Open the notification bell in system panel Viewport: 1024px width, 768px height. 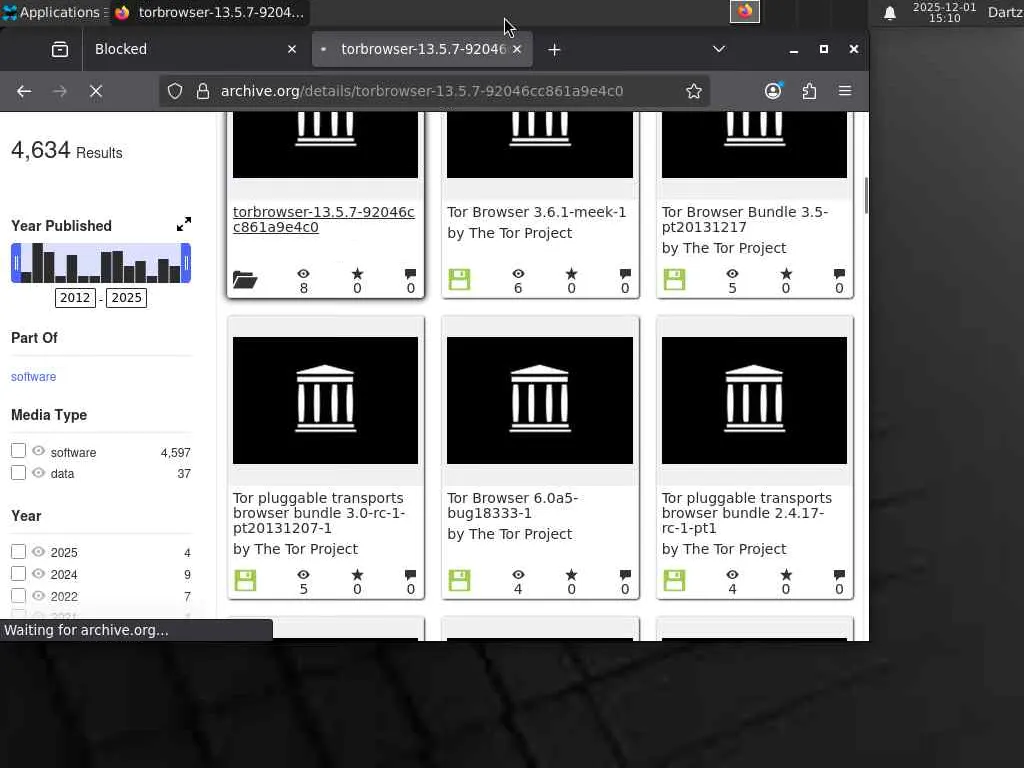point(889,13)
